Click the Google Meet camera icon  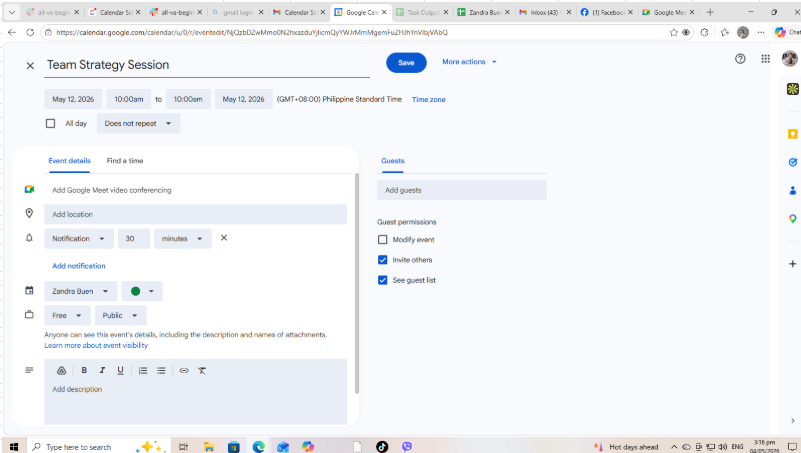[x=30, y=189]
